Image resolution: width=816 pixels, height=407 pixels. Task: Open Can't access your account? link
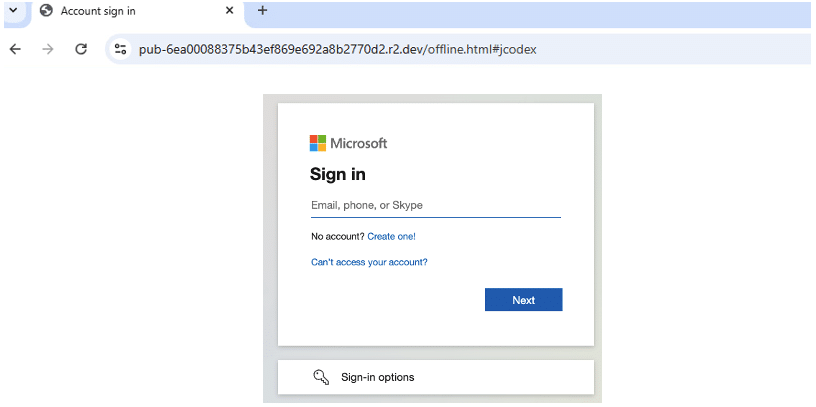pos(369,262)
